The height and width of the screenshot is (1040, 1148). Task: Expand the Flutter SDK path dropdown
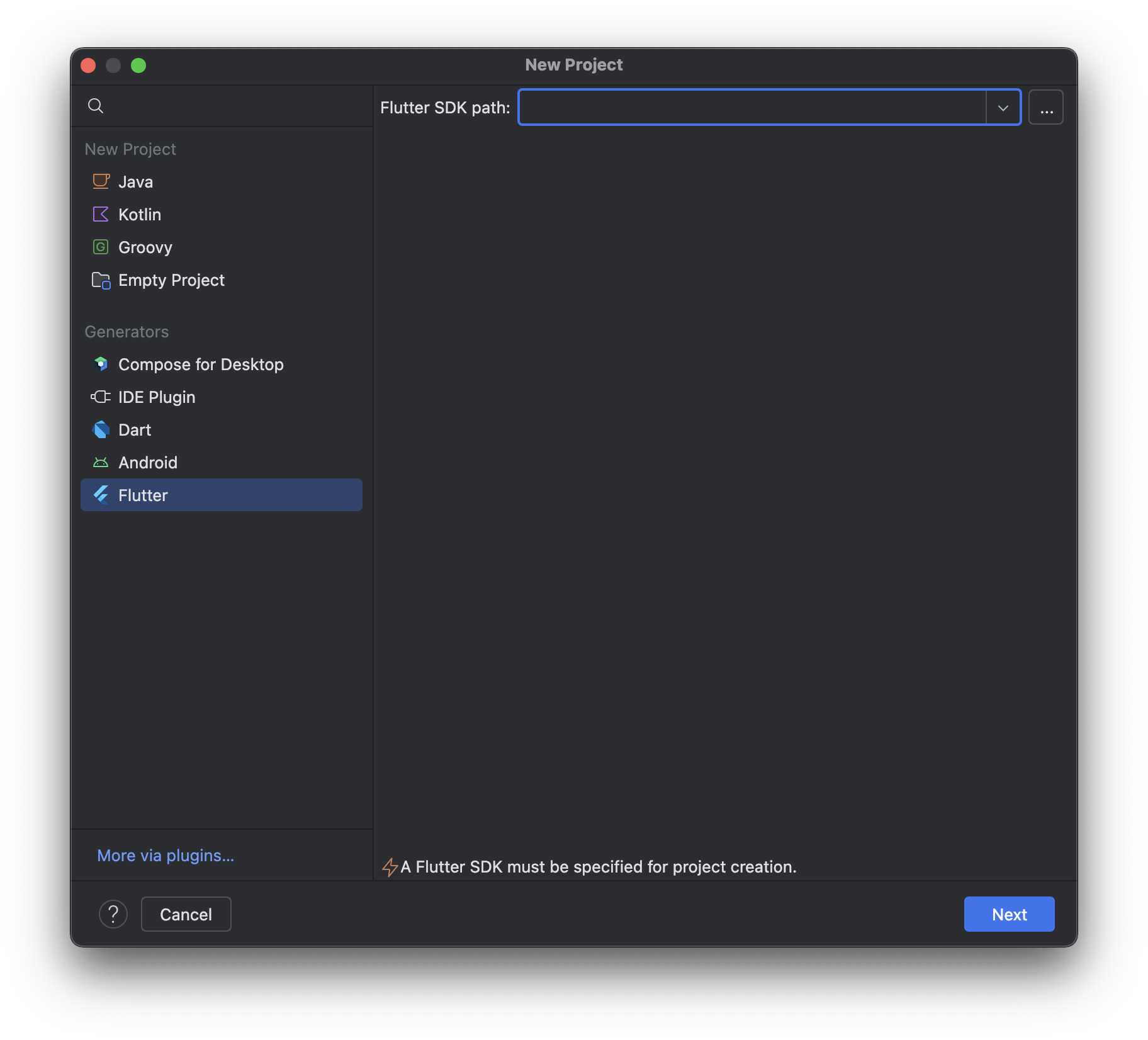click(1003, 108)
